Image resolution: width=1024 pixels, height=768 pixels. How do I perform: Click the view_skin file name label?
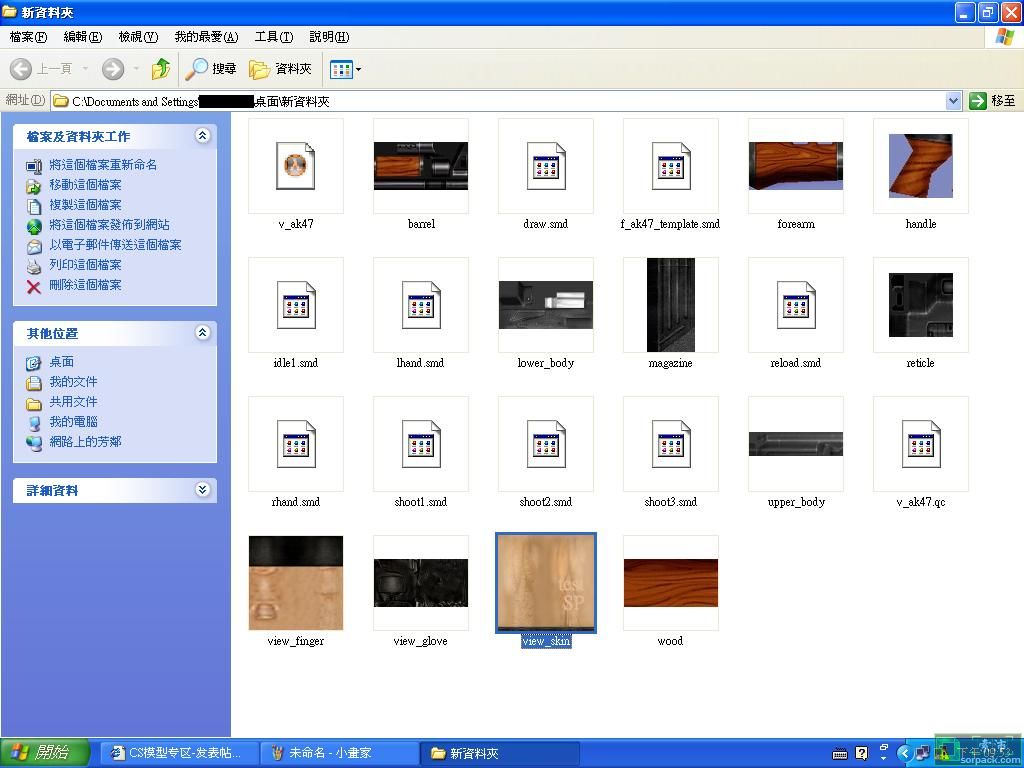(546, 641)
